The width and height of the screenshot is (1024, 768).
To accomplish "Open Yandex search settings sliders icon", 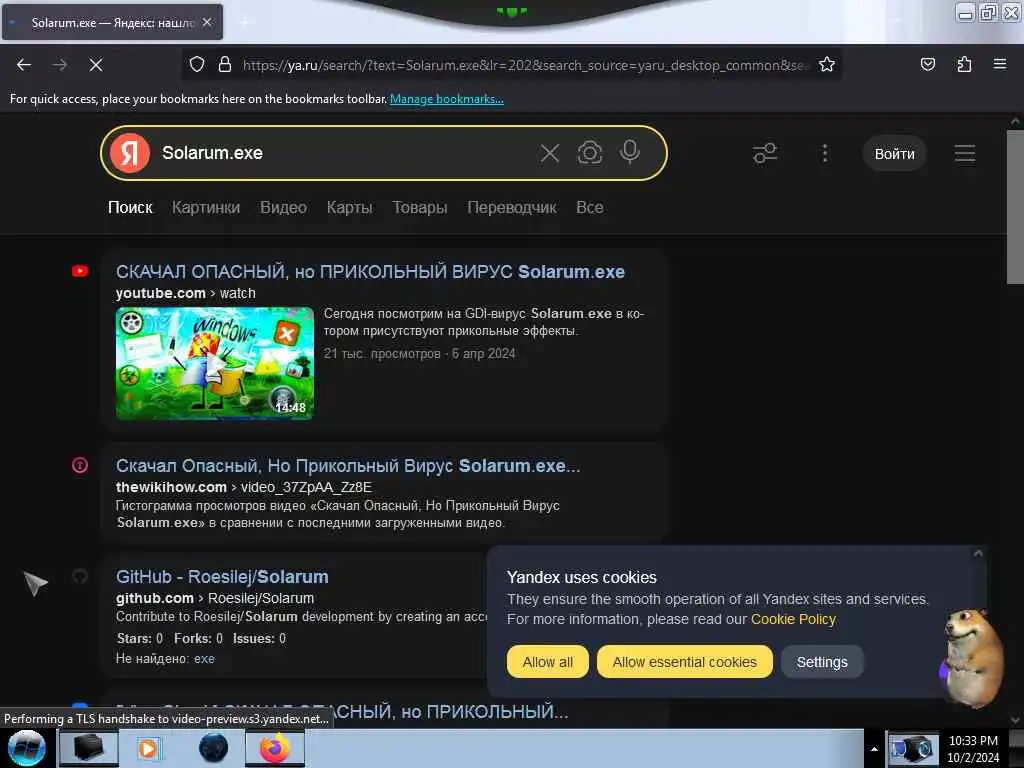I will coord(765,153).
